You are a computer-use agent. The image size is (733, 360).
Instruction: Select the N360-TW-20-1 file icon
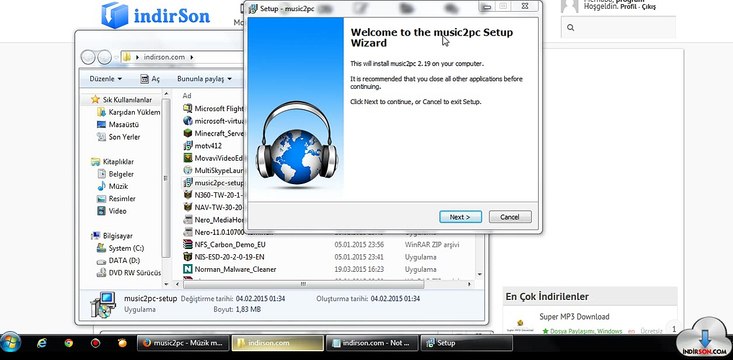click(x=188, y=194)
